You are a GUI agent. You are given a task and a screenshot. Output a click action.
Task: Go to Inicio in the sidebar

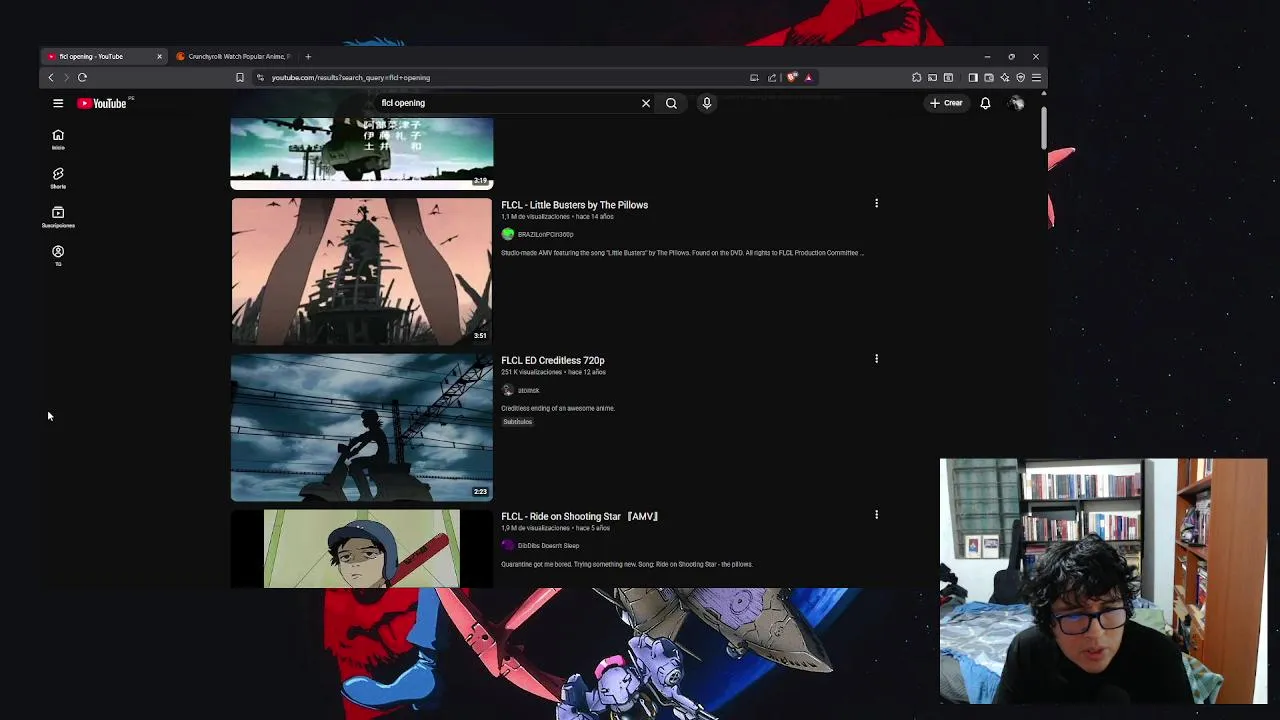pyautogui.click(x=58, y=139)
